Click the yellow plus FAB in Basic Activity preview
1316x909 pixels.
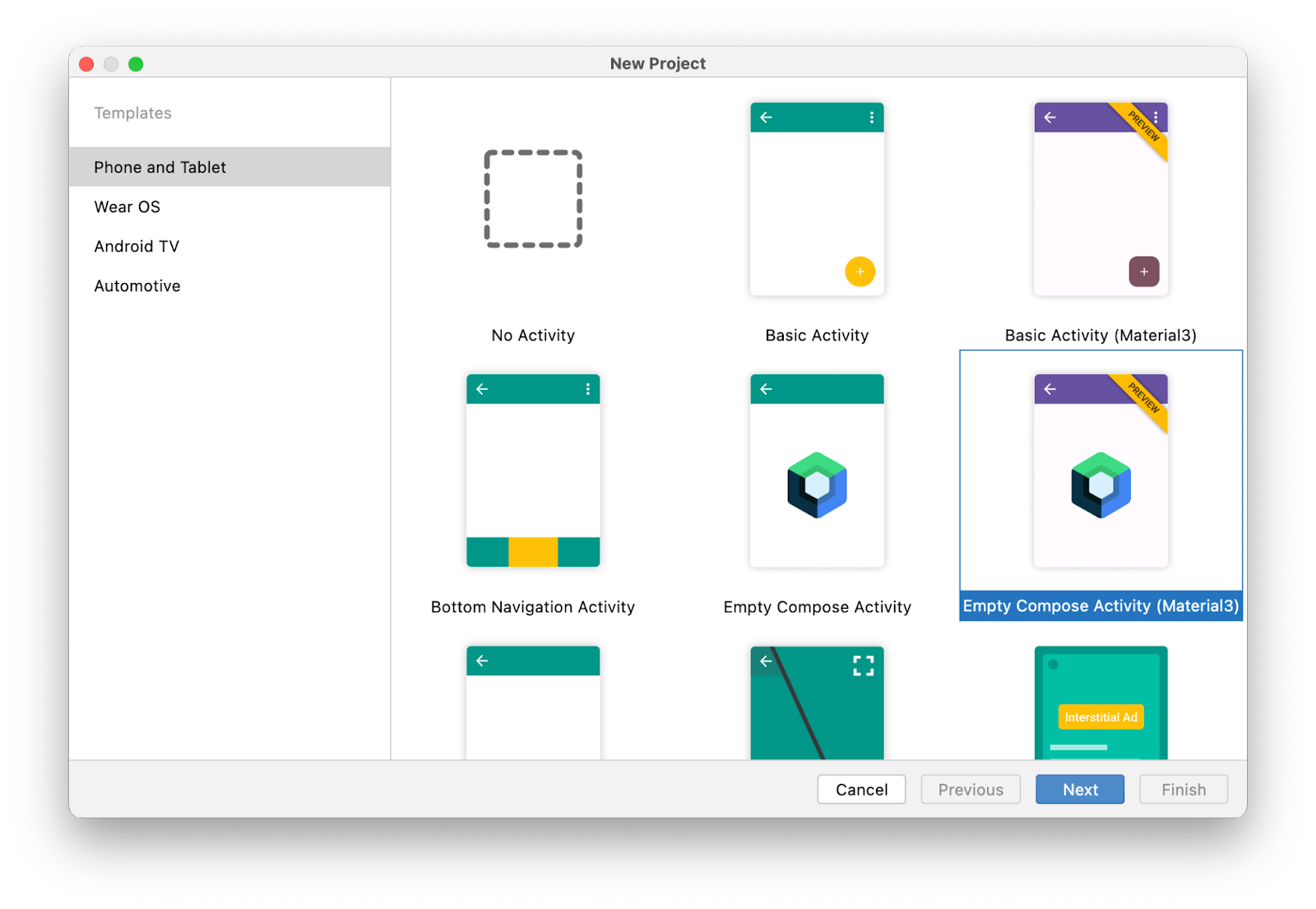click(860, 271)
